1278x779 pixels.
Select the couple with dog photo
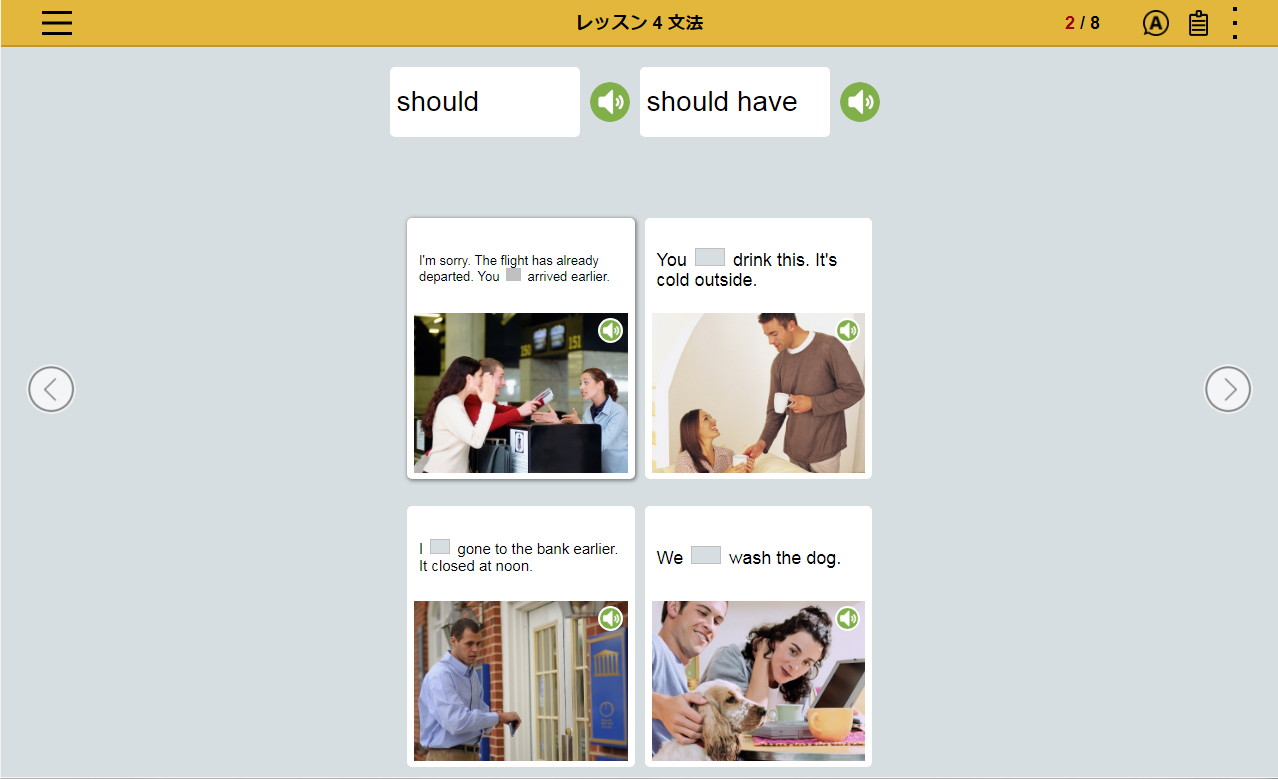[x=758, y=681]
